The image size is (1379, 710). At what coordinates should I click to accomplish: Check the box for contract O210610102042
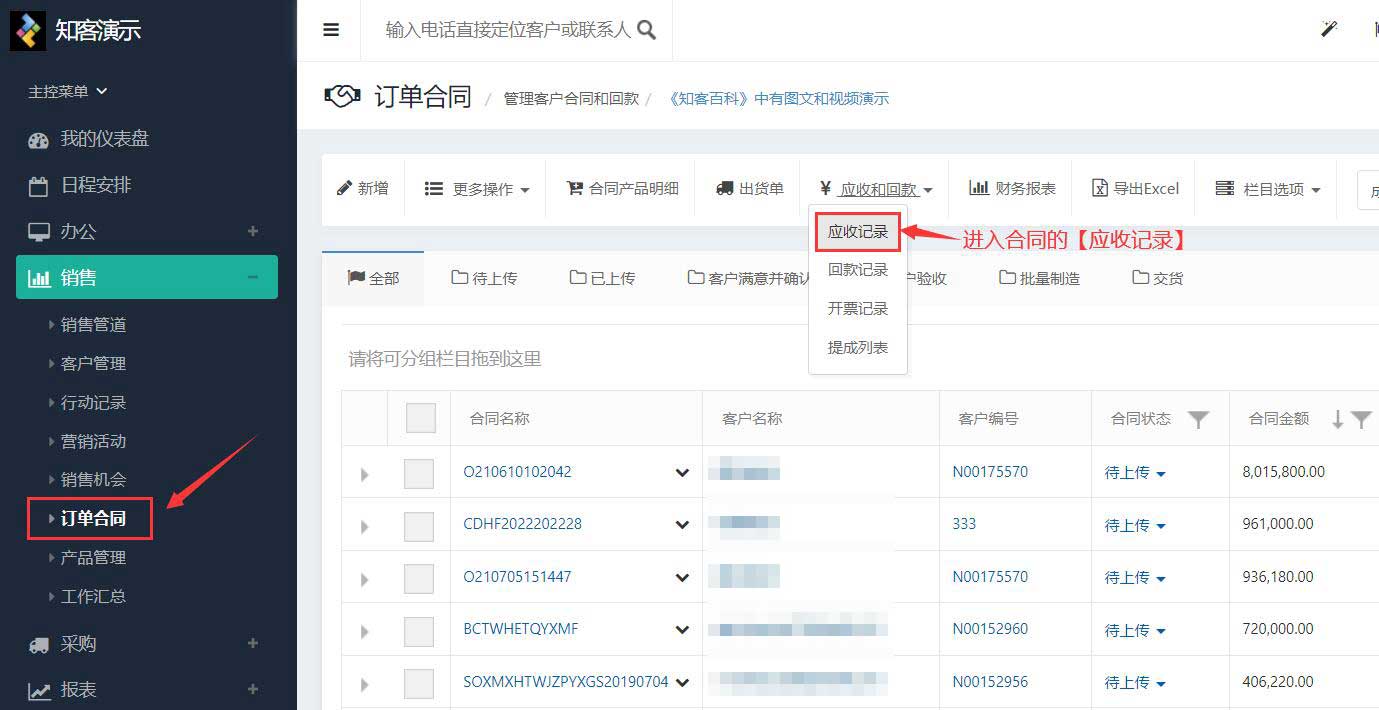[x=418, y=473]
